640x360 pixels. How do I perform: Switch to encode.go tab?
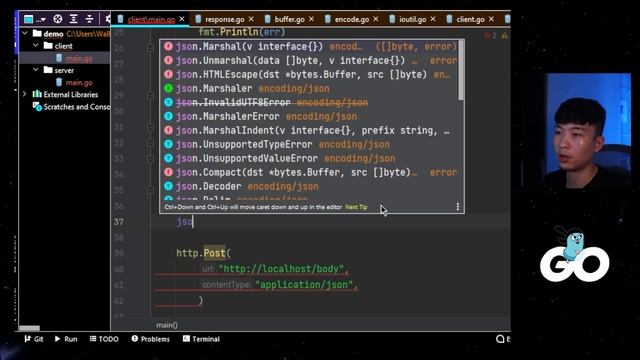pos(352,19)
